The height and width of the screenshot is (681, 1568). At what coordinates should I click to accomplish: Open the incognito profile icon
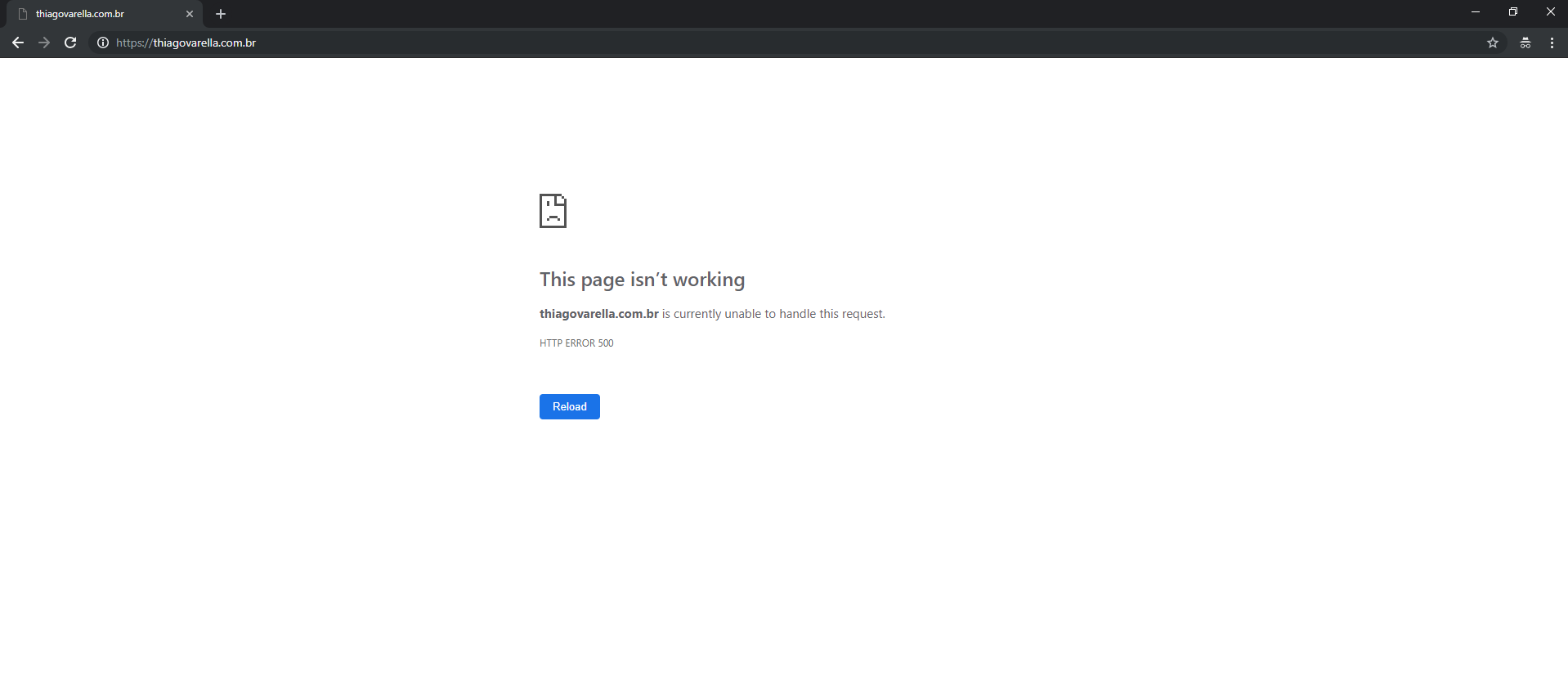point(1525,43)
